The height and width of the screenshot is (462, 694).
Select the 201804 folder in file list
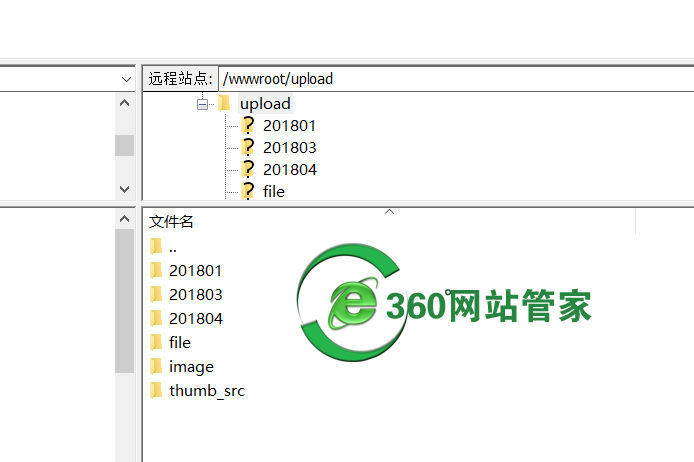(x=196, y=318)
